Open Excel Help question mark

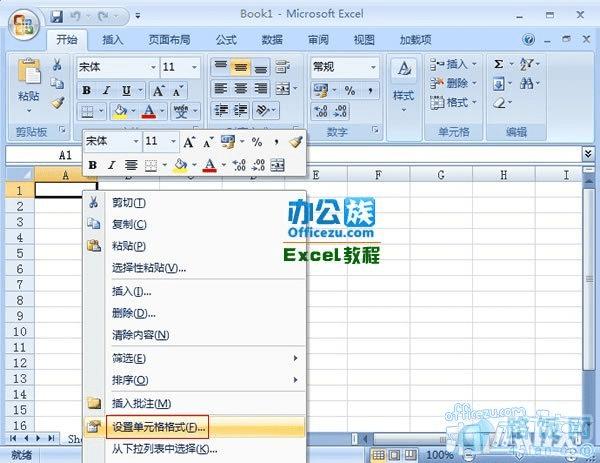(528, 39)
